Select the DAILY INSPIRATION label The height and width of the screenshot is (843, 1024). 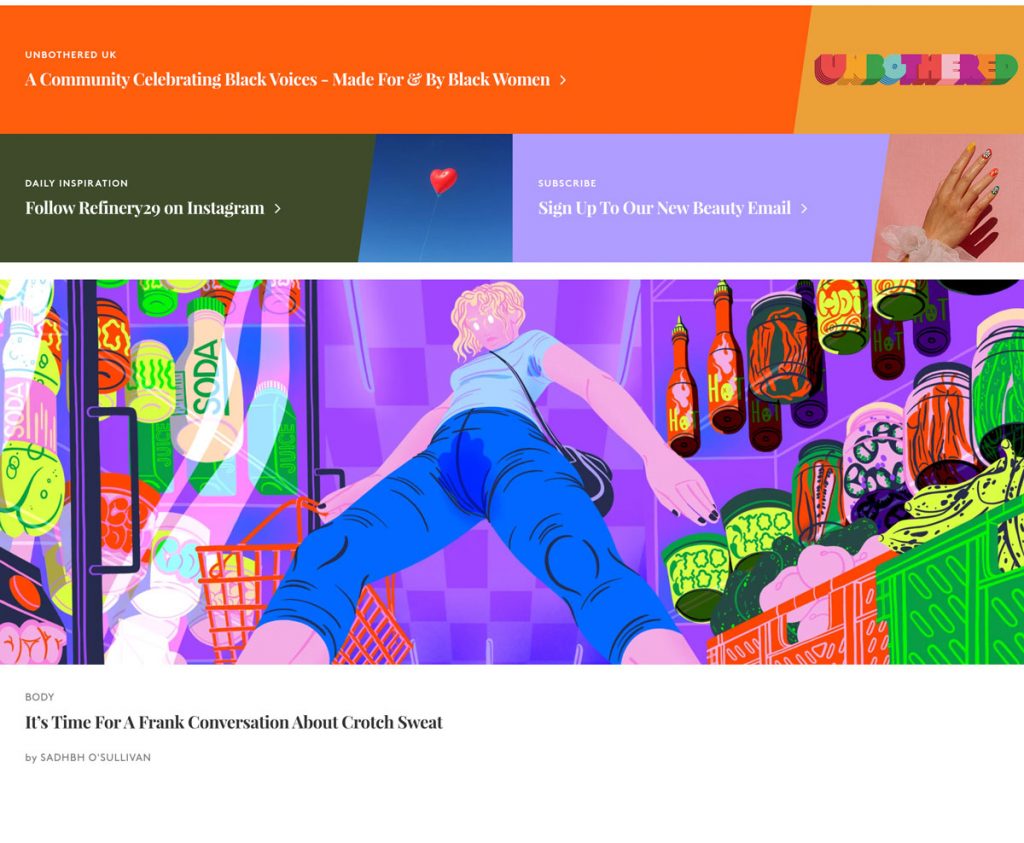pyautogui.click(x=76, y=183)
